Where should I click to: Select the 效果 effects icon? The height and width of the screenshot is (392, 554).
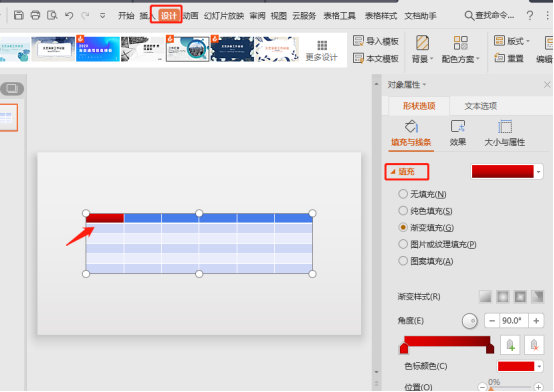click(x=458, y=134)
